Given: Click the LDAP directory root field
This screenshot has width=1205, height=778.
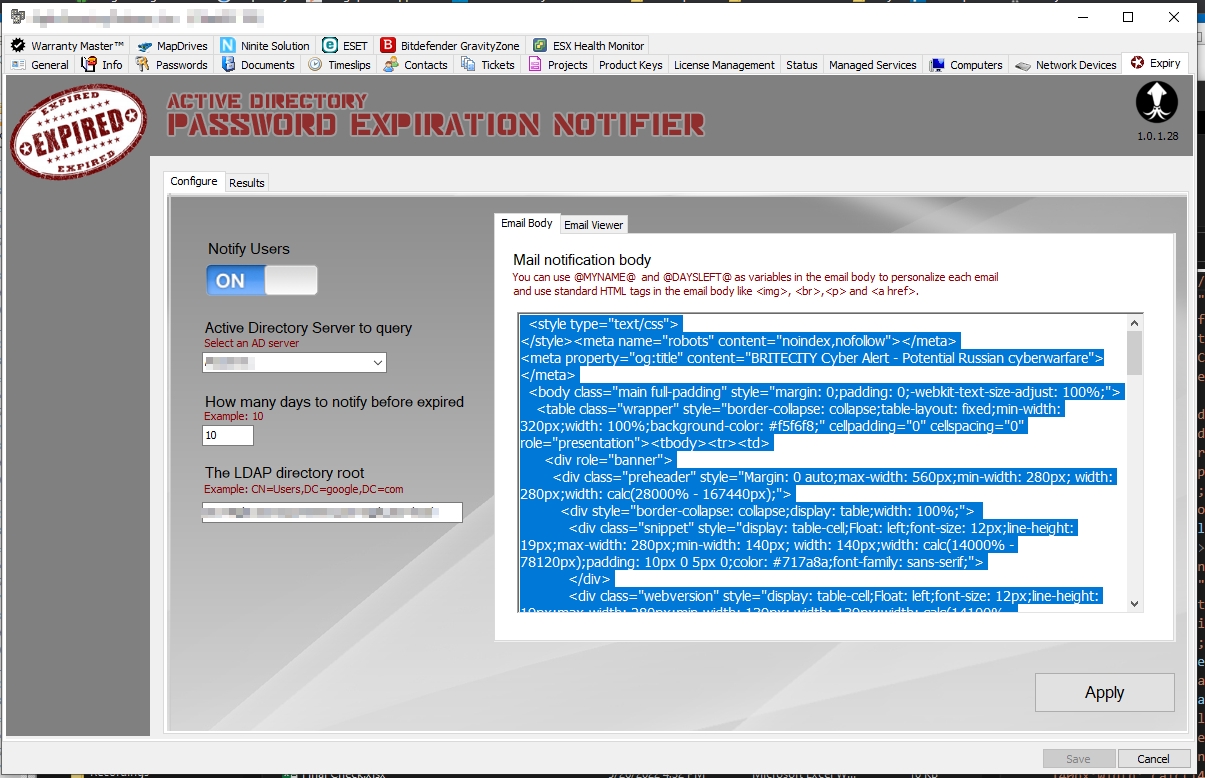Looking at the screenshot, I should (332, 513).
